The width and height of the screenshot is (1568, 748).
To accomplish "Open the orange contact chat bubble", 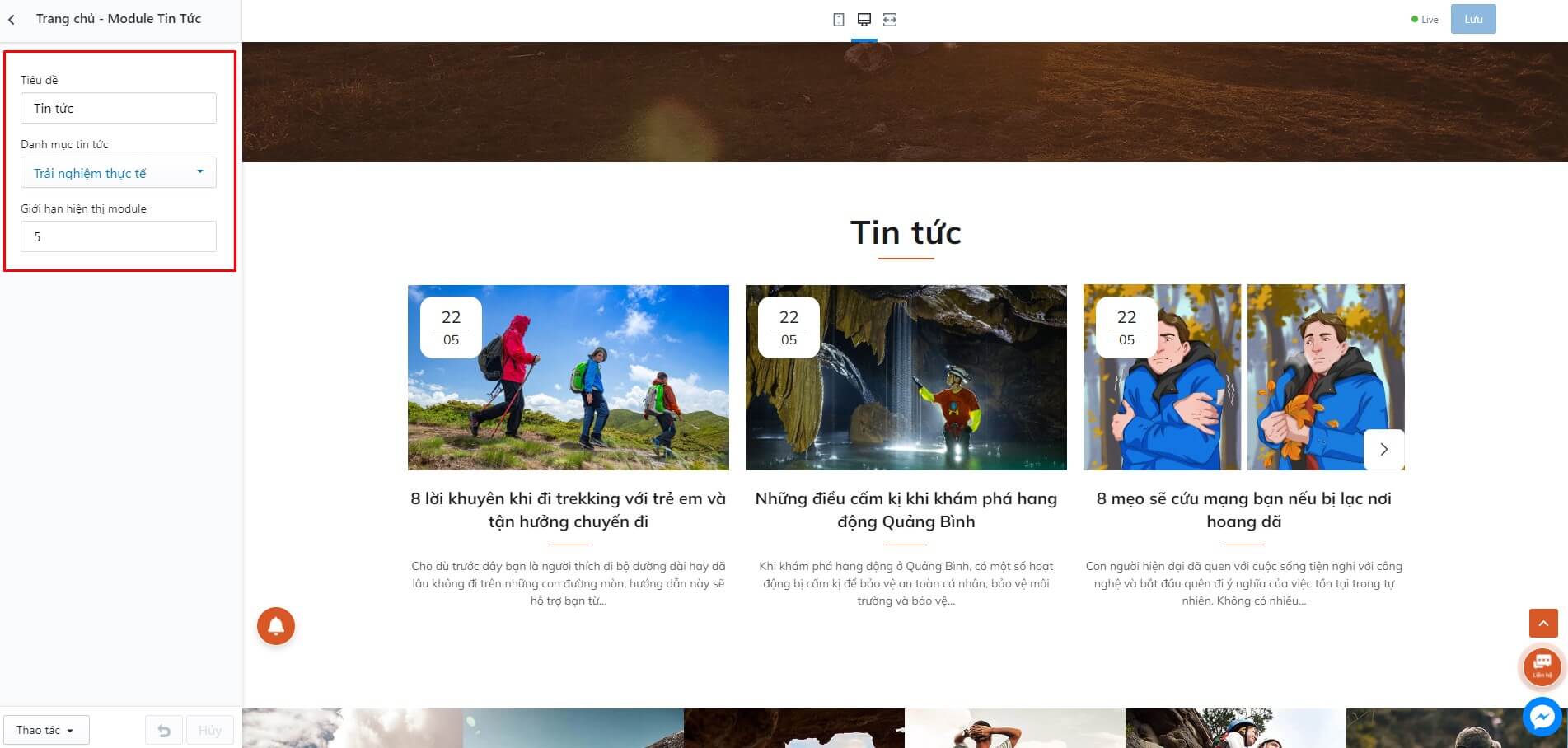I will coord(1542,666).
